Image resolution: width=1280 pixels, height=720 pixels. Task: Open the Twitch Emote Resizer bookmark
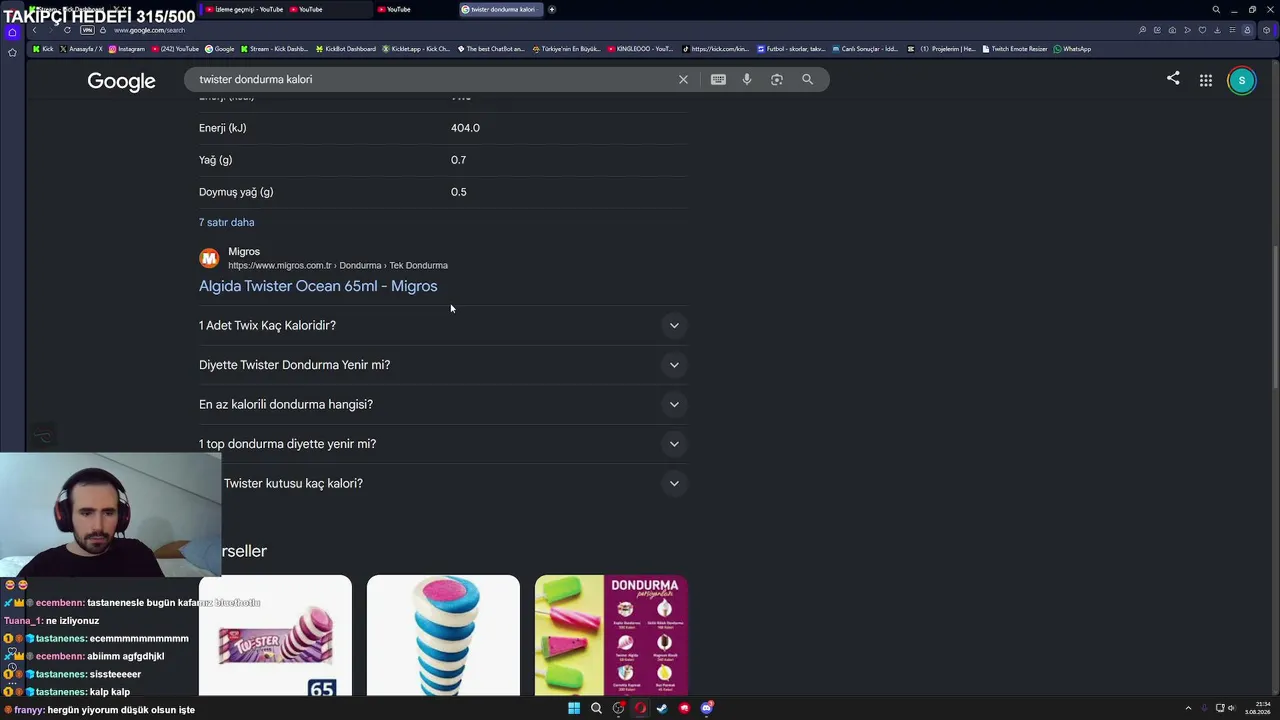pyautogui.click(x=1015, y=49)
